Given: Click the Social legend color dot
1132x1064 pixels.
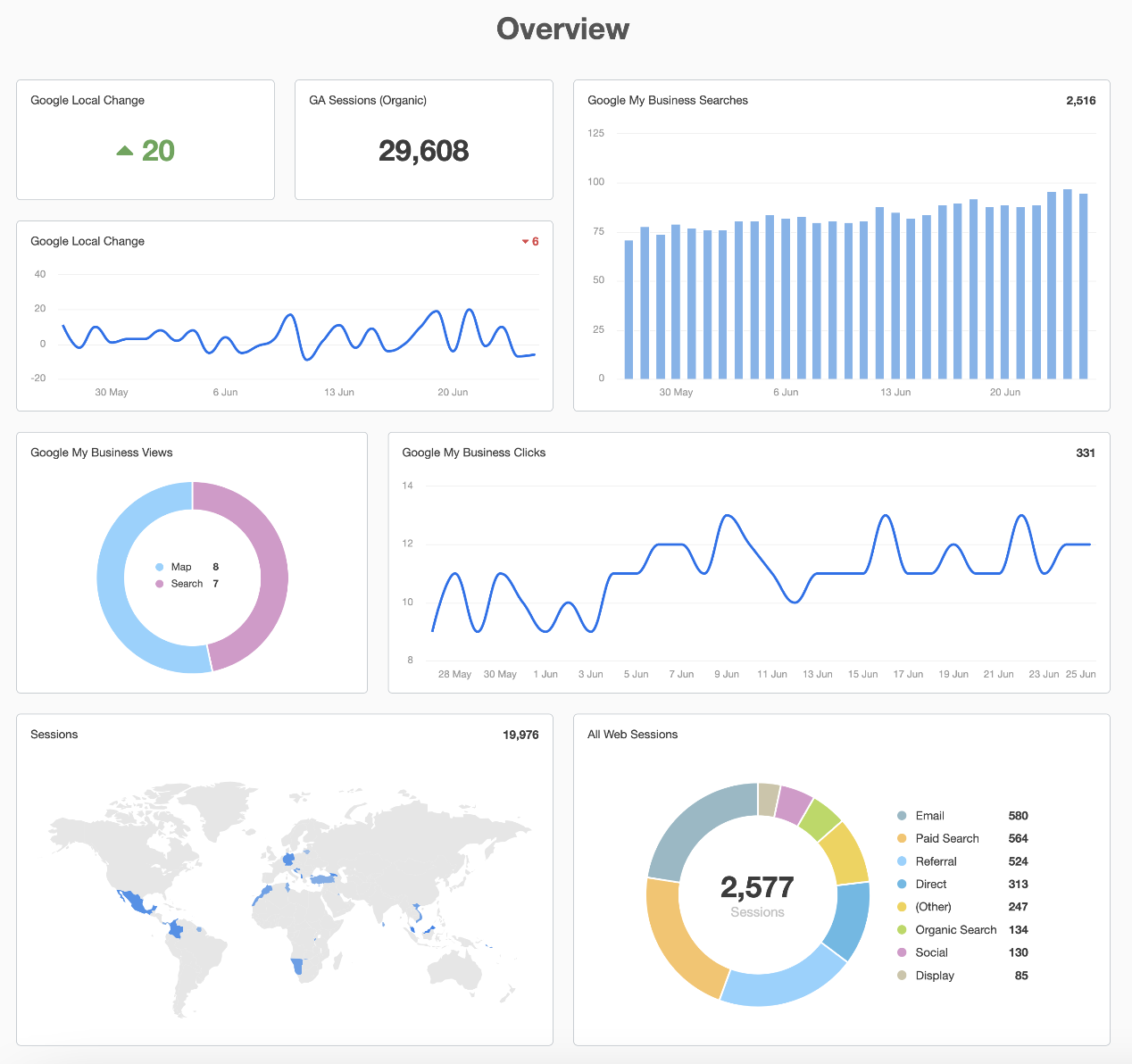Looking at the screenshot, I should [x=902, y=953].
